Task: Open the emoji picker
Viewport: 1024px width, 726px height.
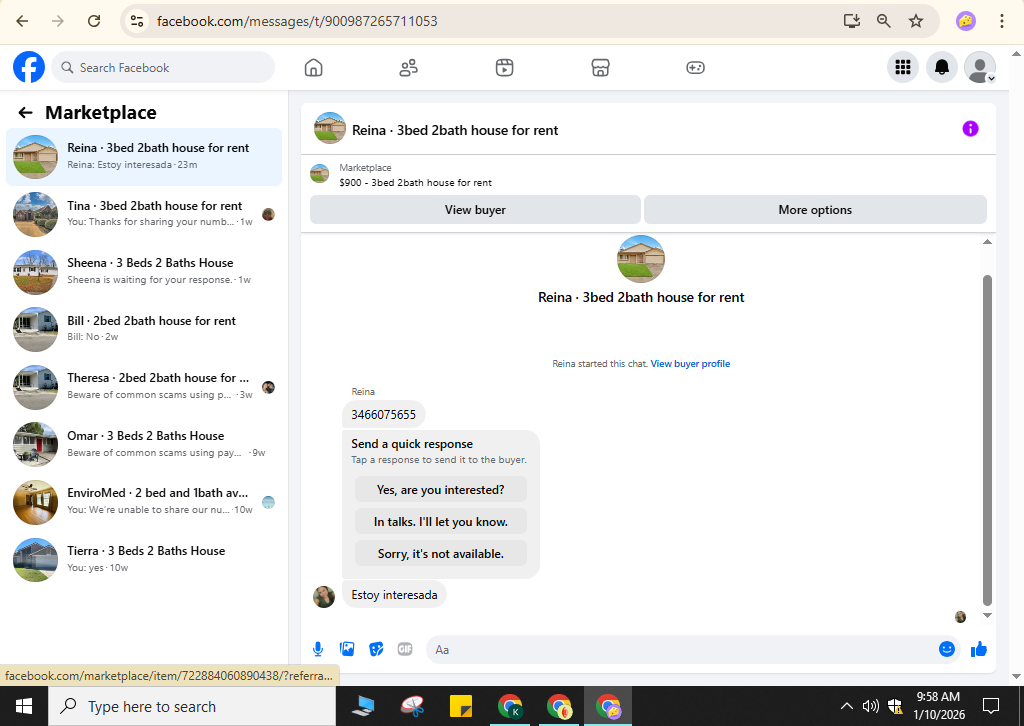Action: [x=946, y=649]
